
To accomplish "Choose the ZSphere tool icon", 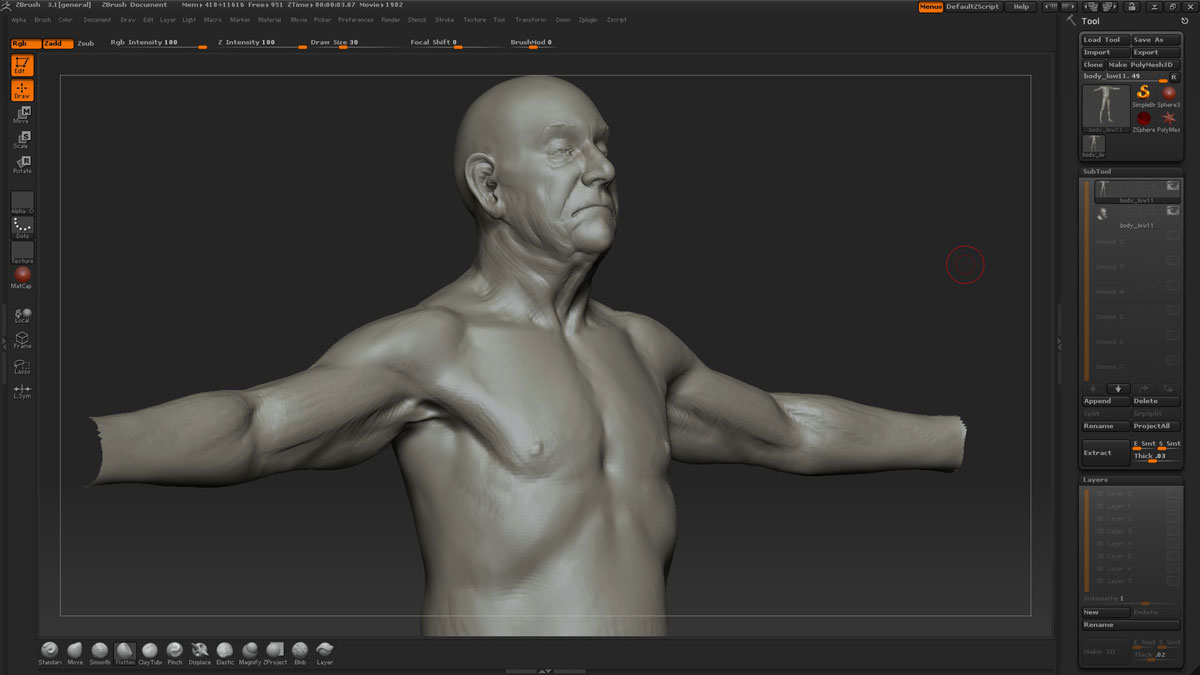I will click(x=1144, y=119).
